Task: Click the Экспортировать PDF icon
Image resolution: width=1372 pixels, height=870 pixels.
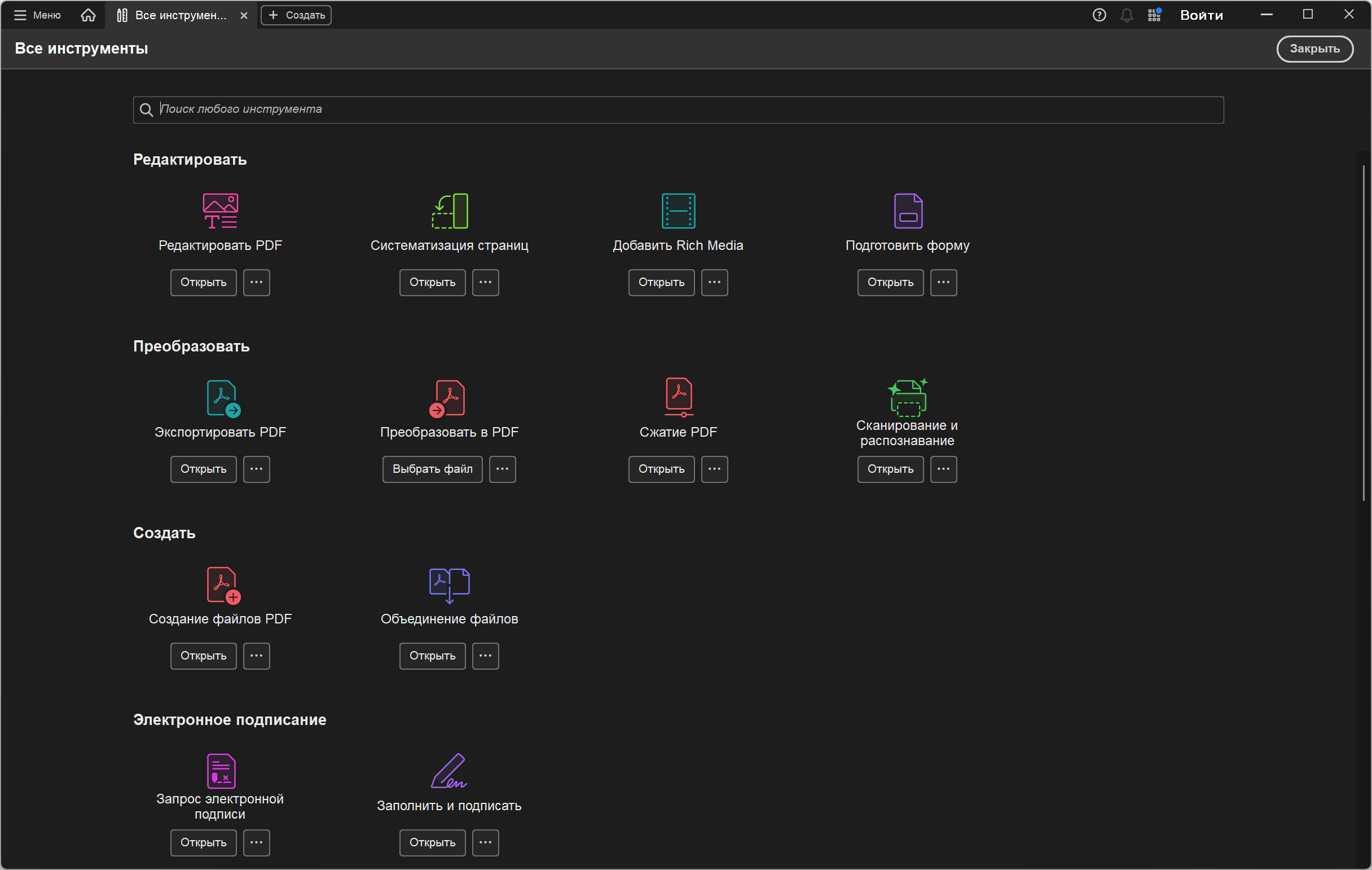Action: click(223, 398)
